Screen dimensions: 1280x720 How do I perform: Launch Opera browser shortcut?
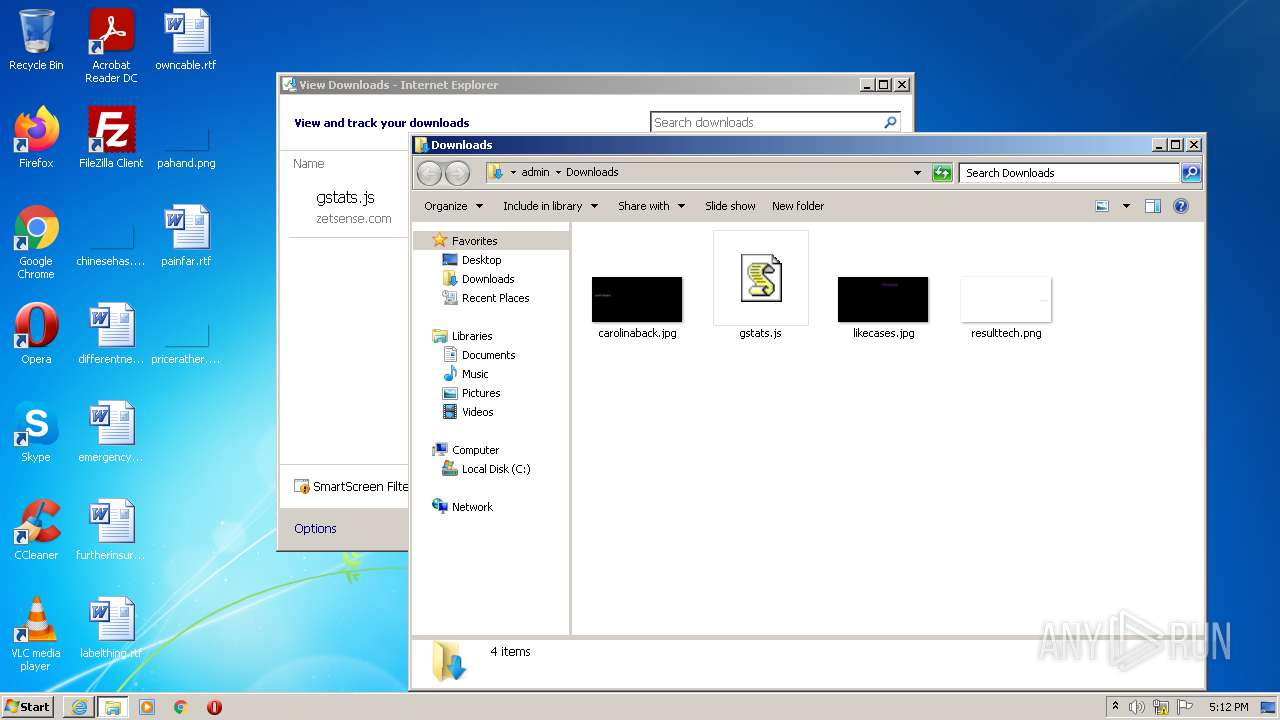click(36, 334)
